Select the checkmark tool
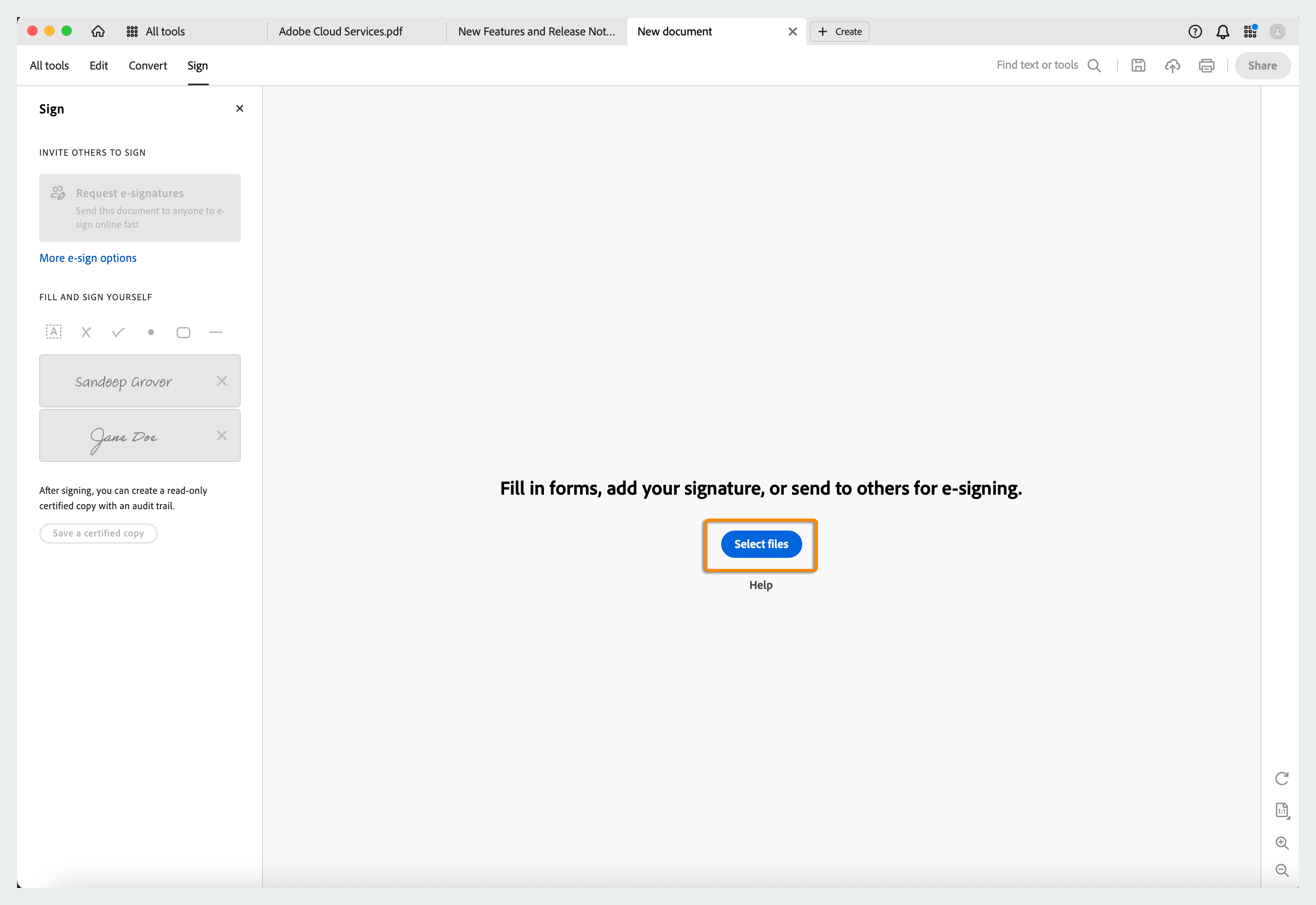Image resolution: width=1316 pixels, height=905 pixels. (x=119, y=332)
